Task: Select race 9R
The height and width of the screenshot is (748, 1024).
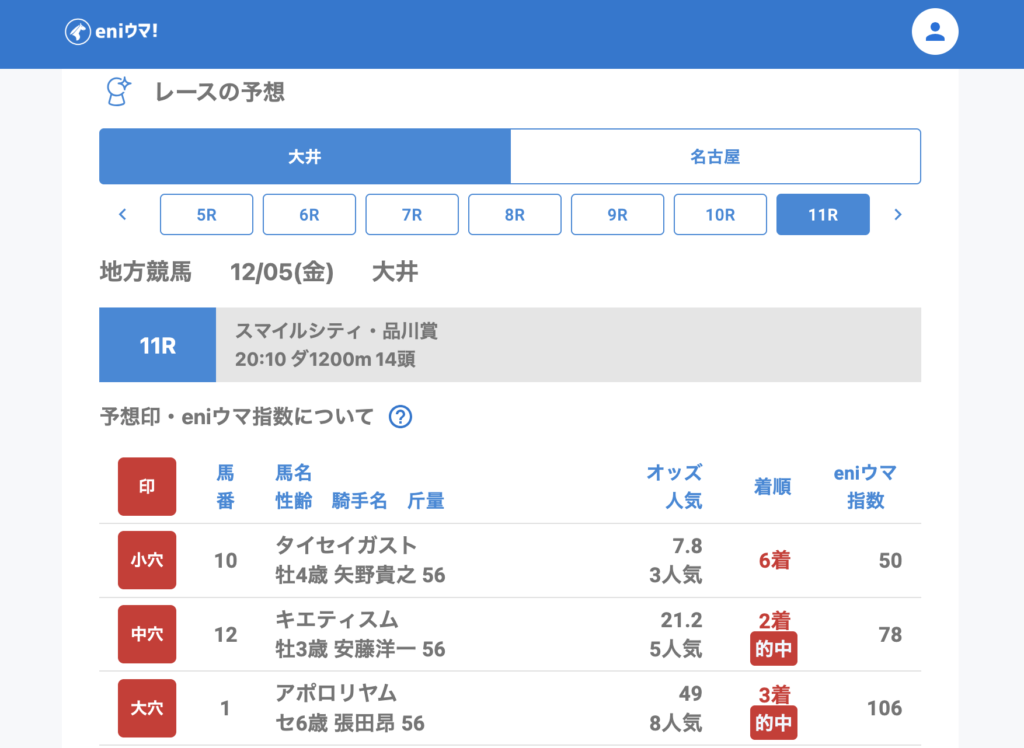Action: 617,214
